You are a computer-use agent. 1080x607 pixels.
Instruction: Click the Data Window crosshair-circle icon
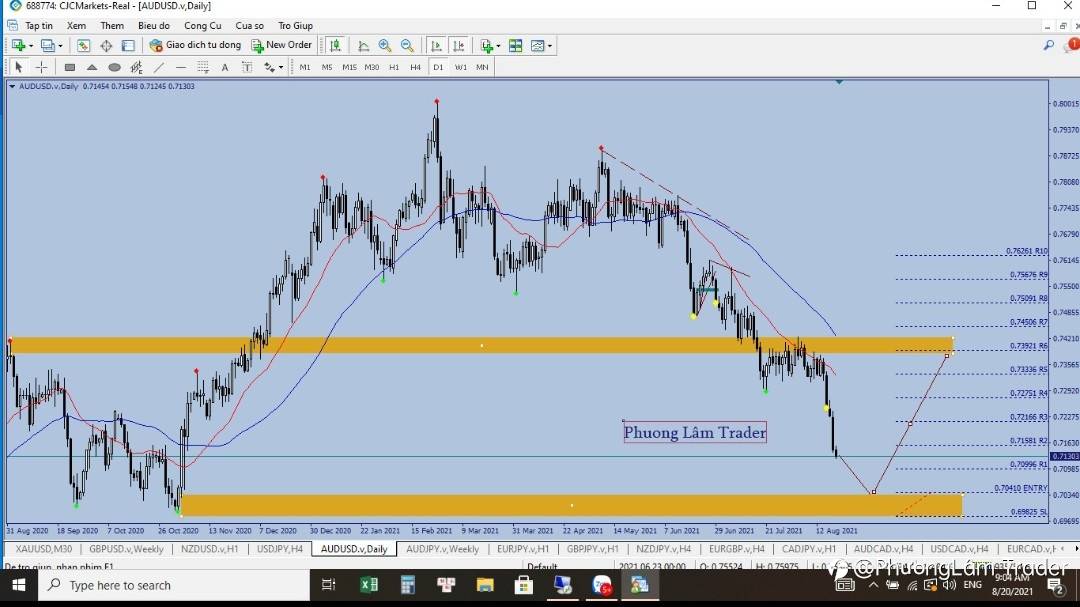pos(106,45)
